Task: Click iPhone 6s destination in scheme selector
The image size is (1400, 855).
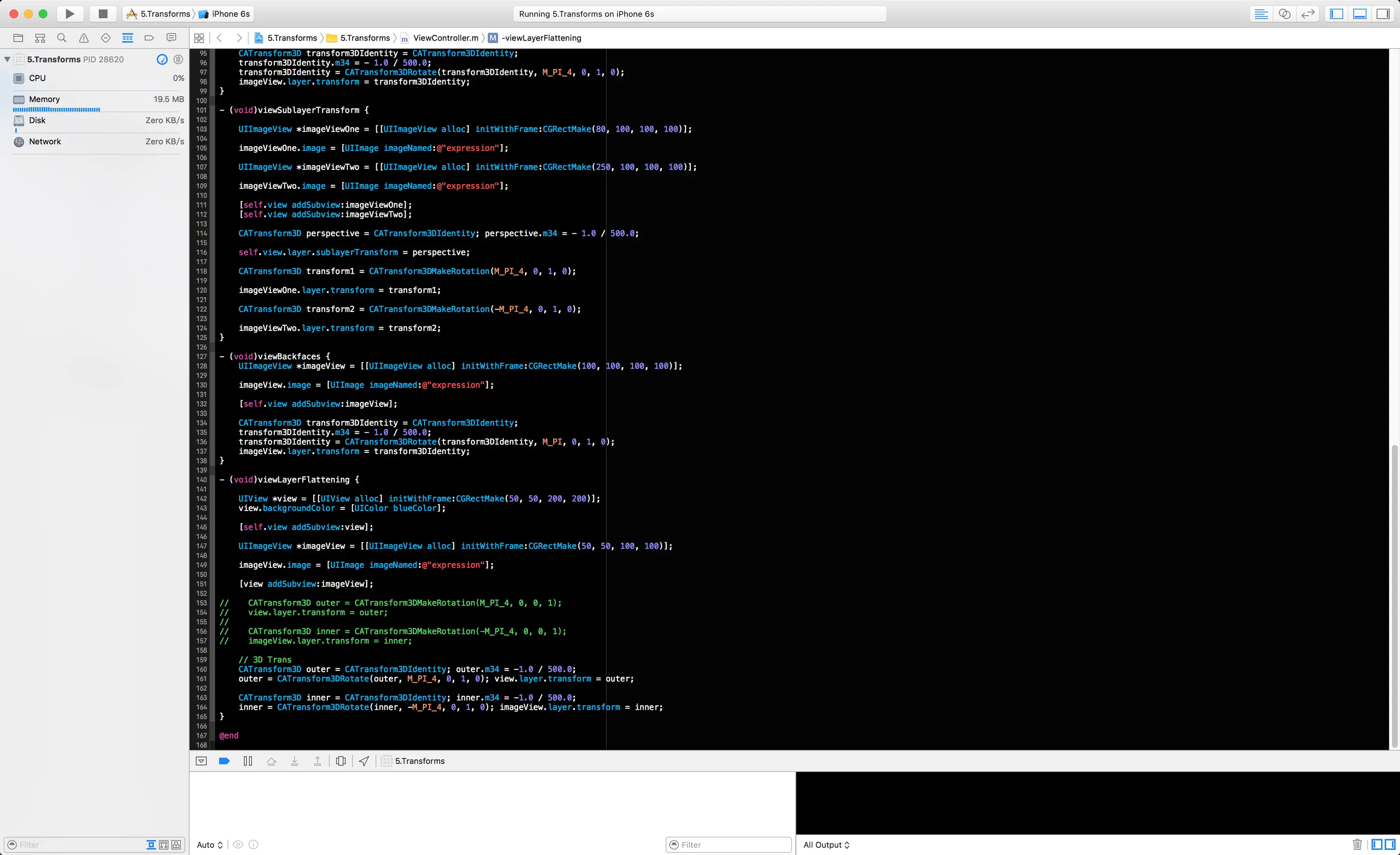Action: (230, 13)
